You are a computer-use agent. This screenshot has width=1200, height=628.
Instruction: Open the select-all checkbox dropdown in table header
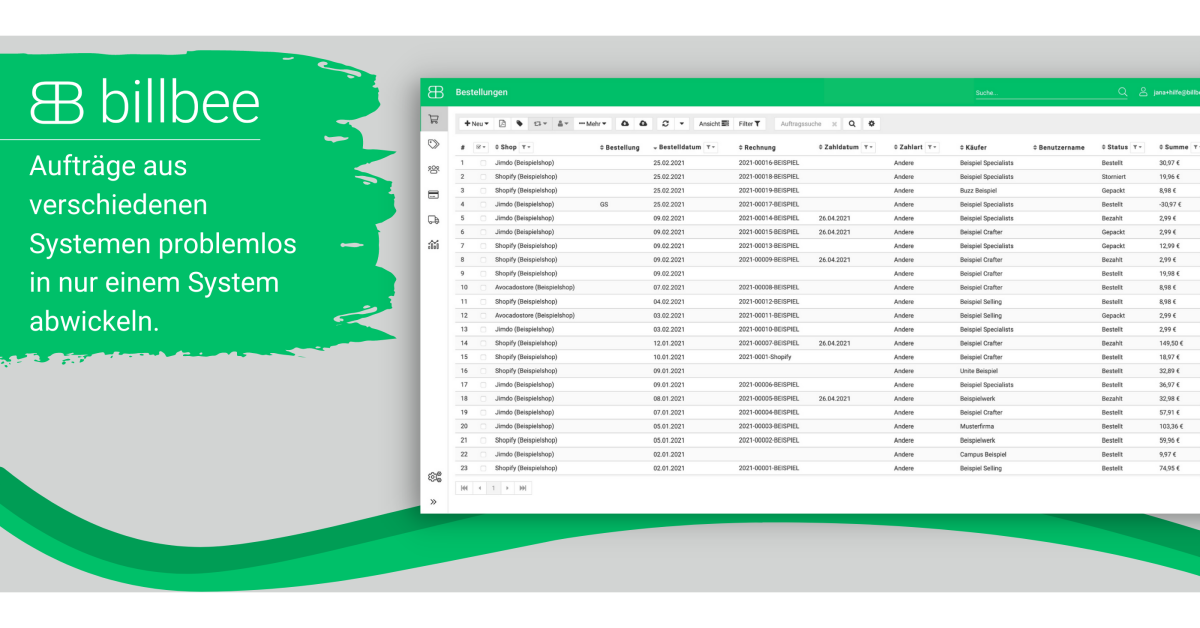pos(481,147)
